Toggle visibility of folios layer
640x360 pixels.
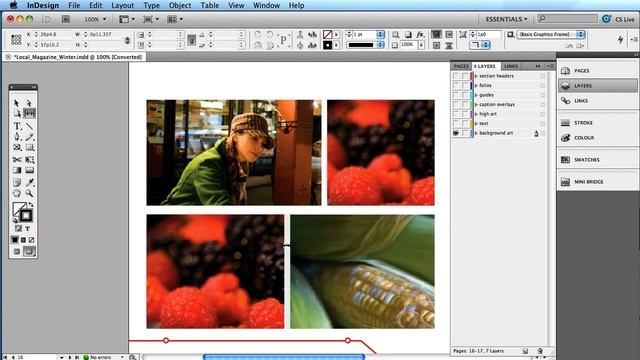pyautogui.click(x=456, y=85)
